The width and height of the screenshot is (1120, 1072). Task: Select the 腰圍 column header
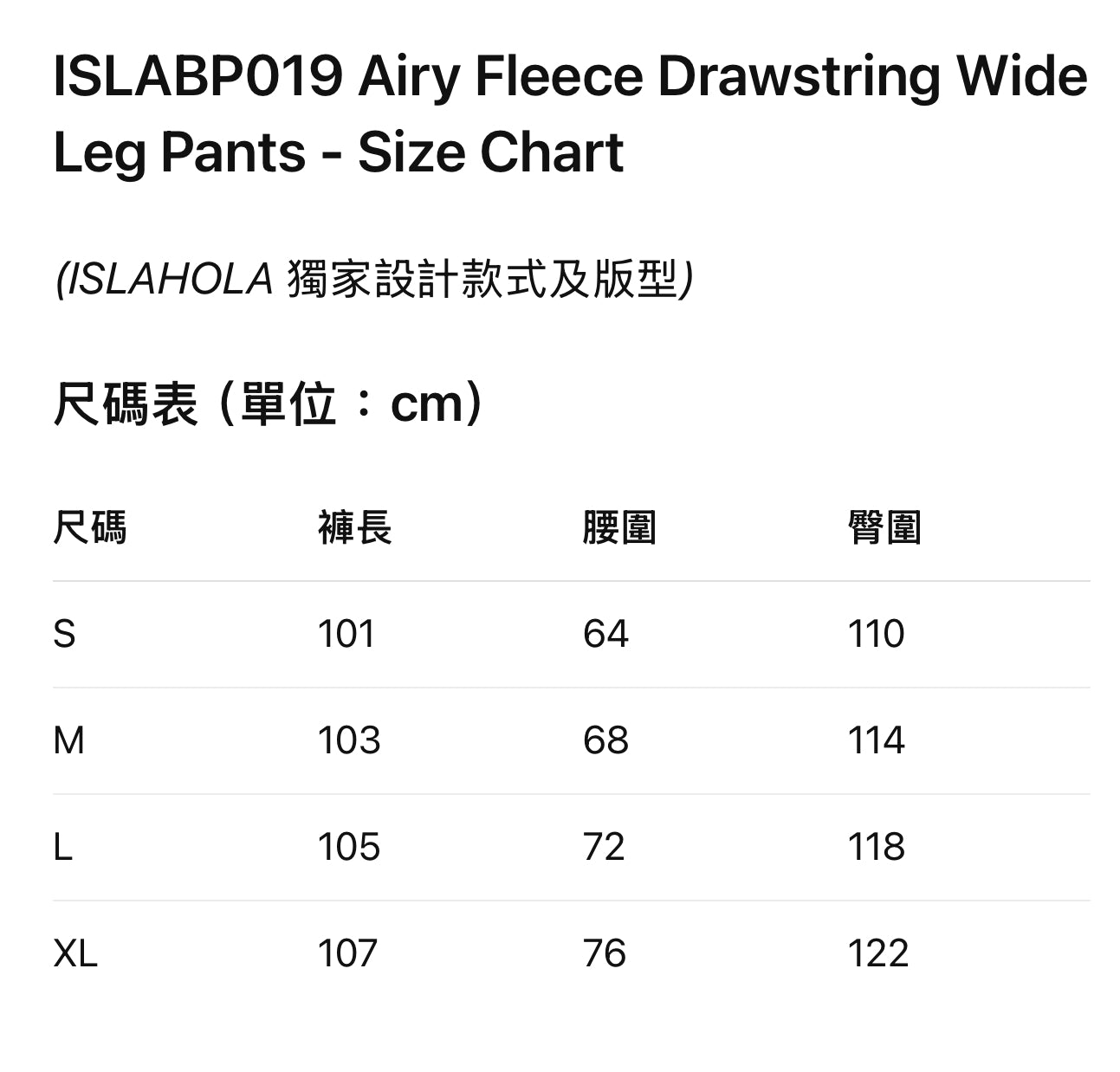click(x=619, y=527)
